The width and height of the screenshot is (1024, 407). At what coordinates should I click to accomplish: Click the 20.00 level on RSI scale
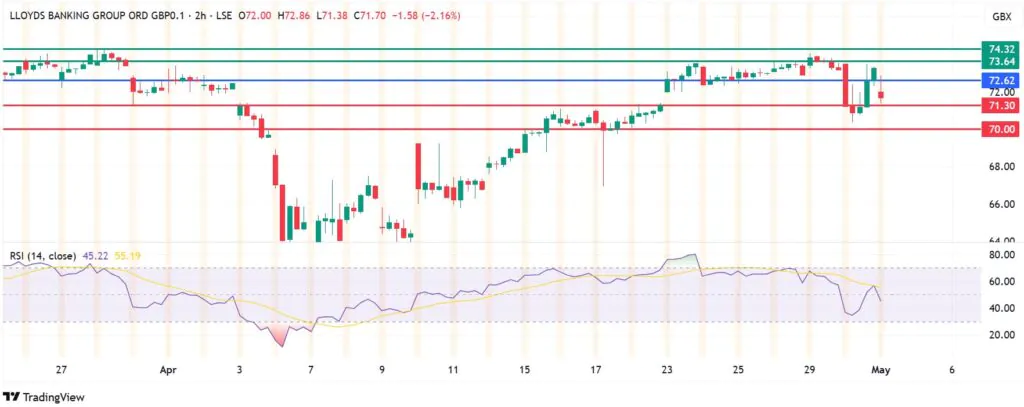[1000, 335]
